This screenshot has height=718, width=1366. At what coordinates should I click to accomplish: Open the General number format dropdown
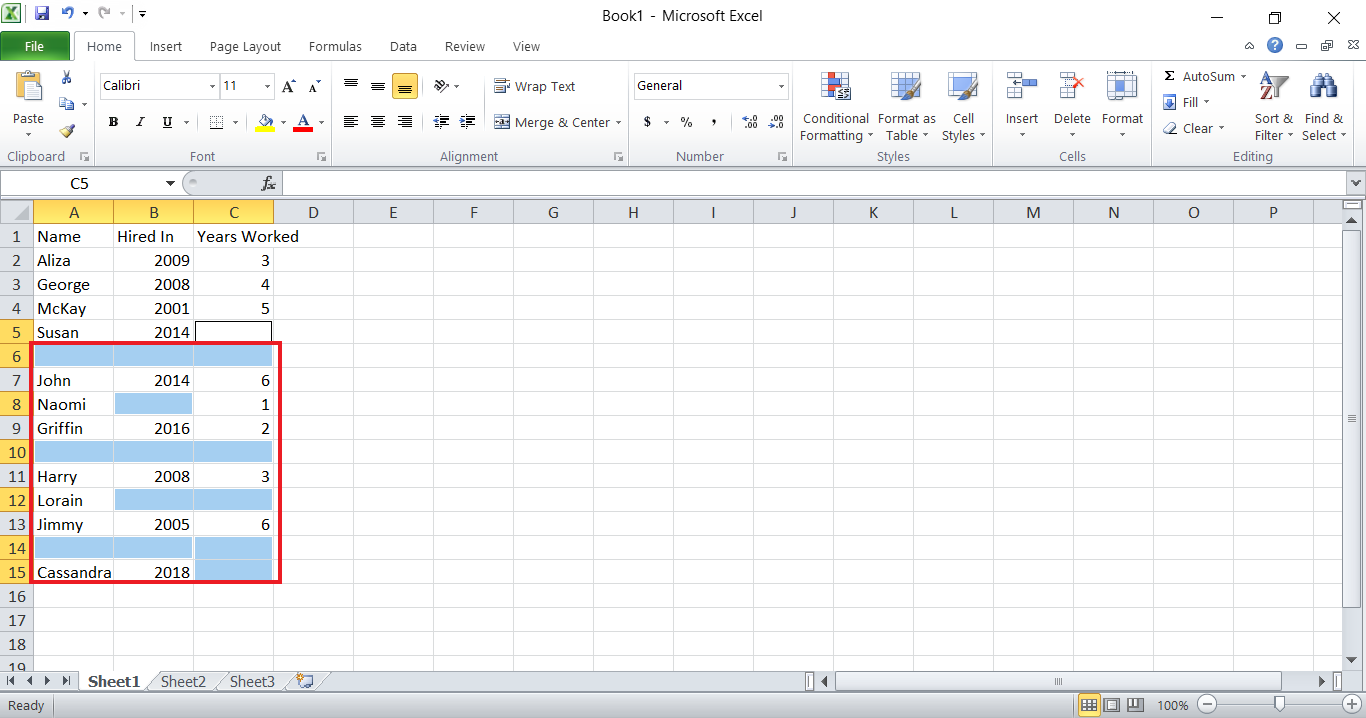tap(781, 87)
